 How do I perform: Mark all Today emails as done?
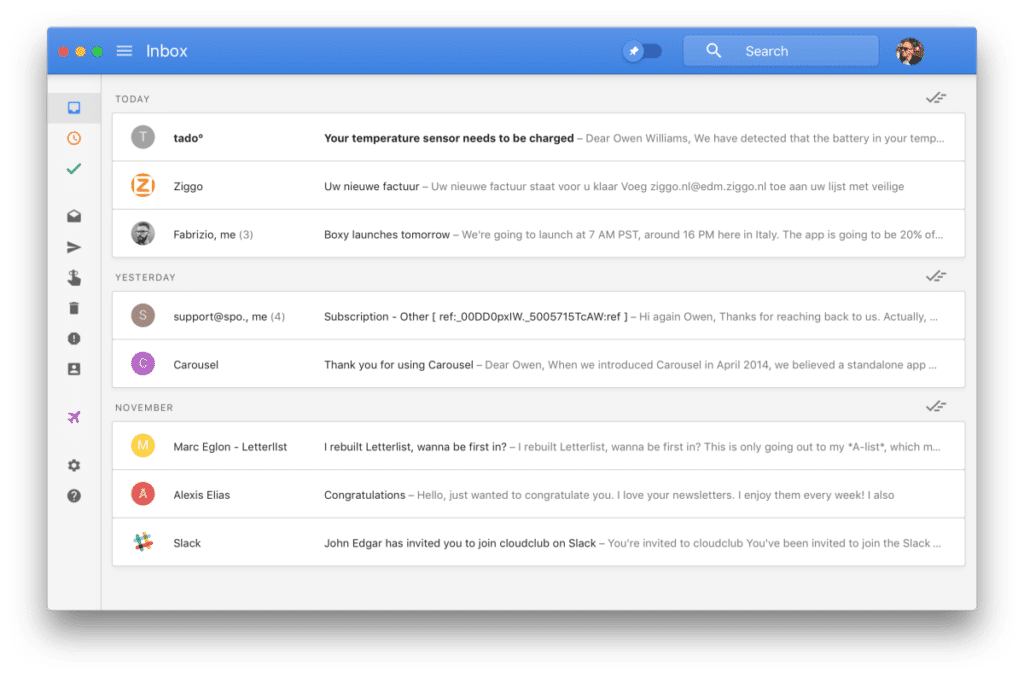click(x=935, y=98)
